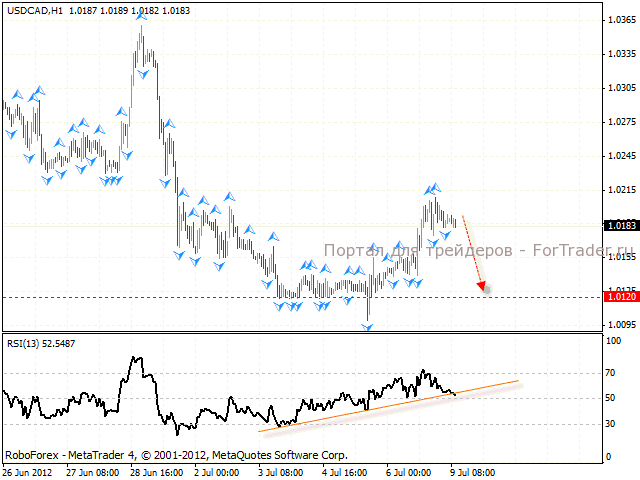The width and height of the screenshot is (640, 480).
Task: Click the red 1.0120 price level tag
Action: click(x=619, y=297)
